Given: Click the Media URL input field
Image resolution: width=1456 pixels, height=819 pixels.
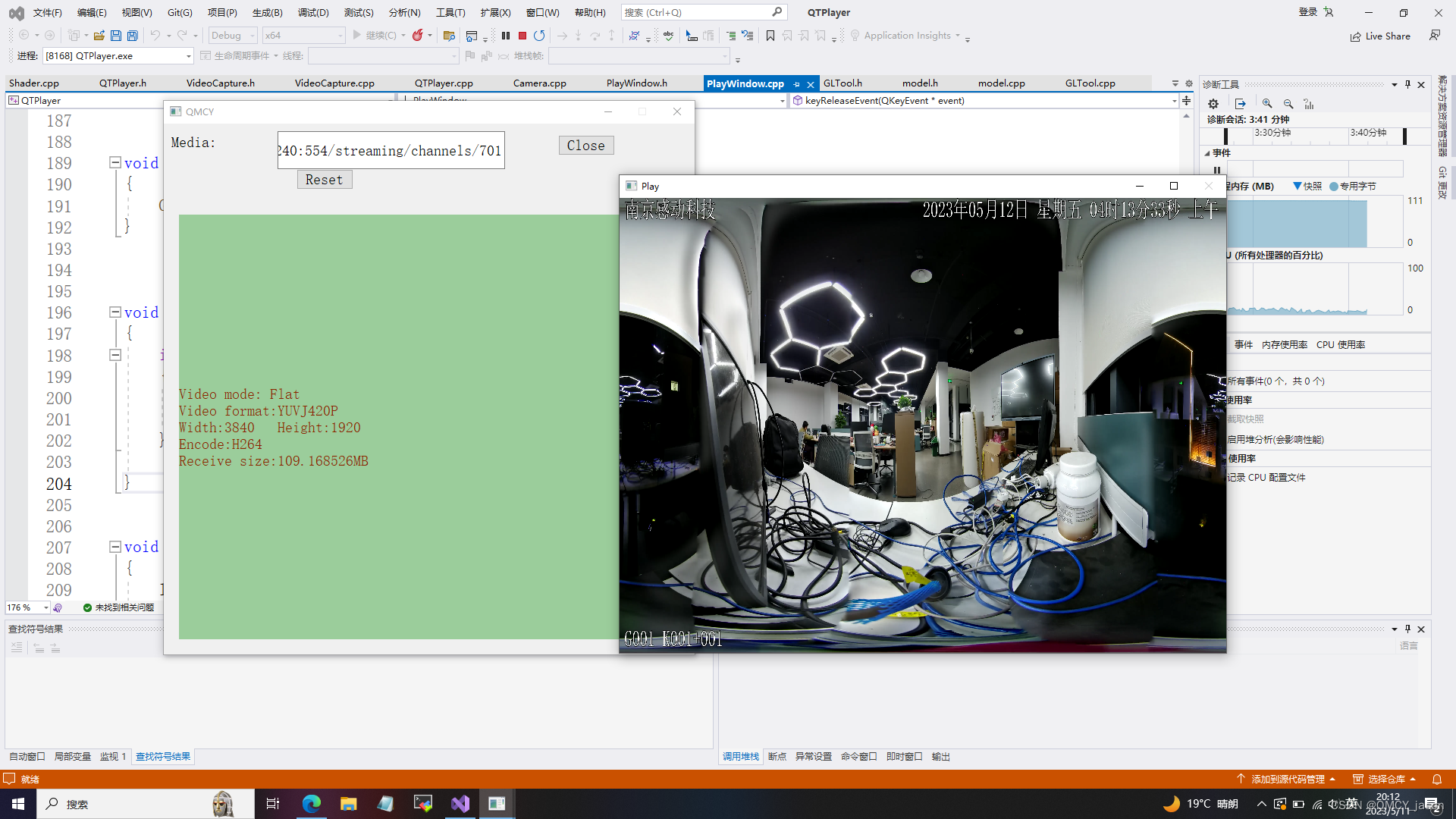Looking at the screenshot, I should (x=391, y=151).
